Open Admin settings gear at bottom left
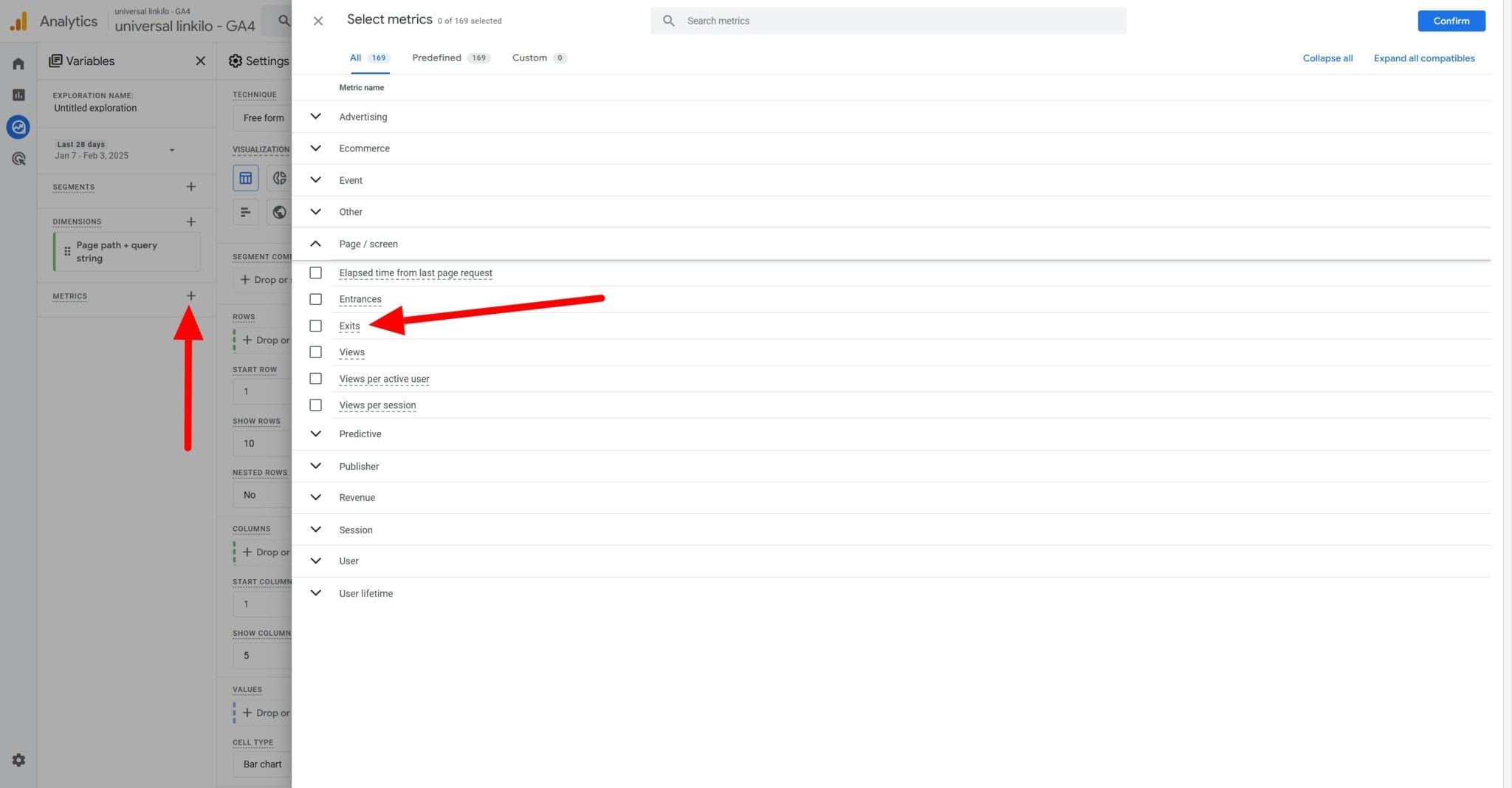The width and height of the screenshot is (1512, 788). (18, 759)
